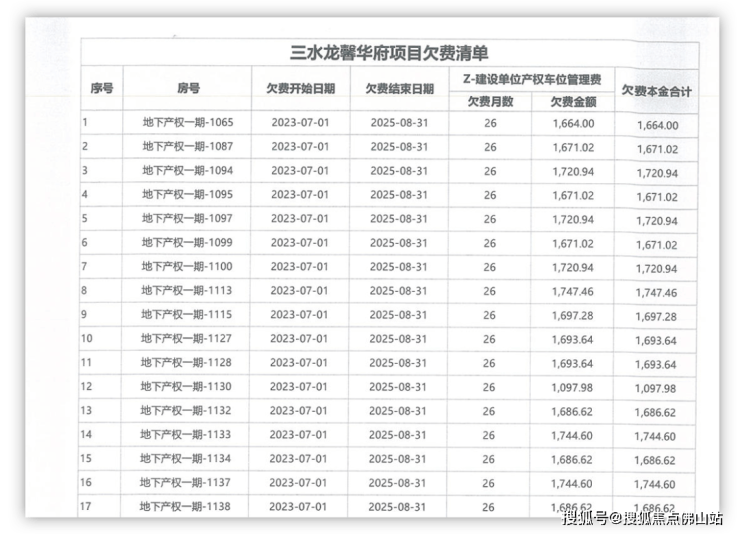Select 1,747.46 in the 欠费金额 column

click(572, 292)
